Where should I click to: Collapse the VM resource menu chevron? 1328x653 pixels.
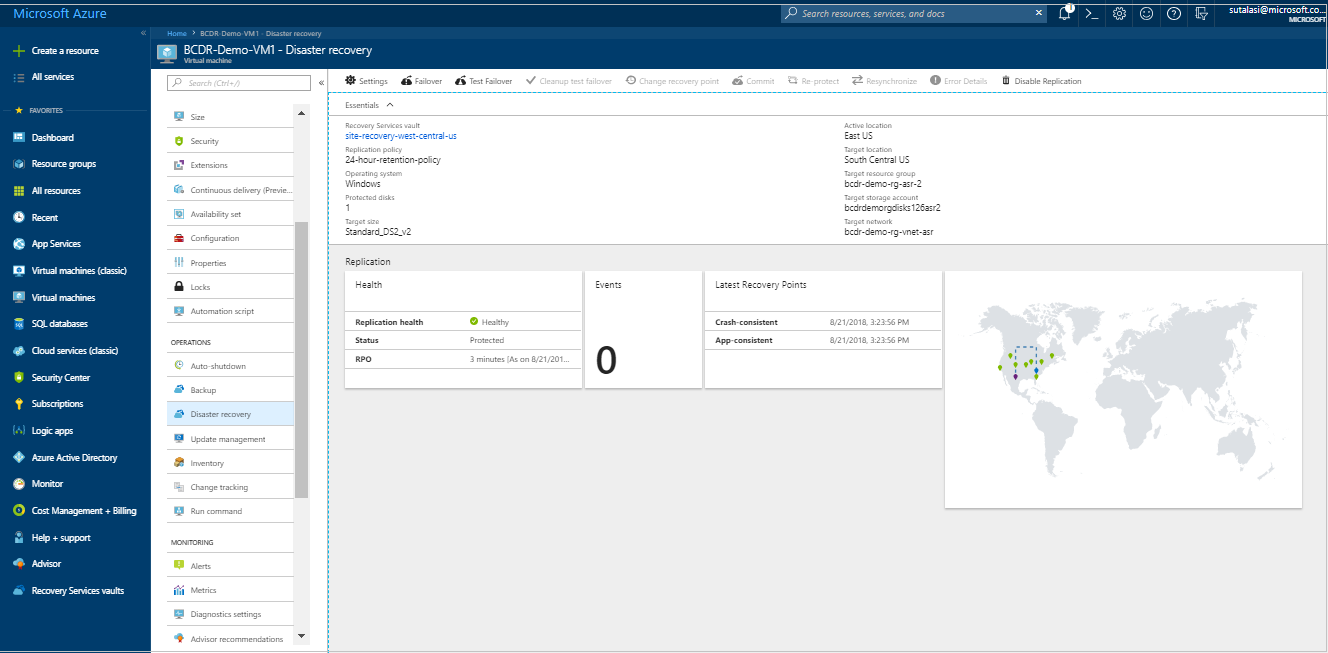(x=321, y=83)
